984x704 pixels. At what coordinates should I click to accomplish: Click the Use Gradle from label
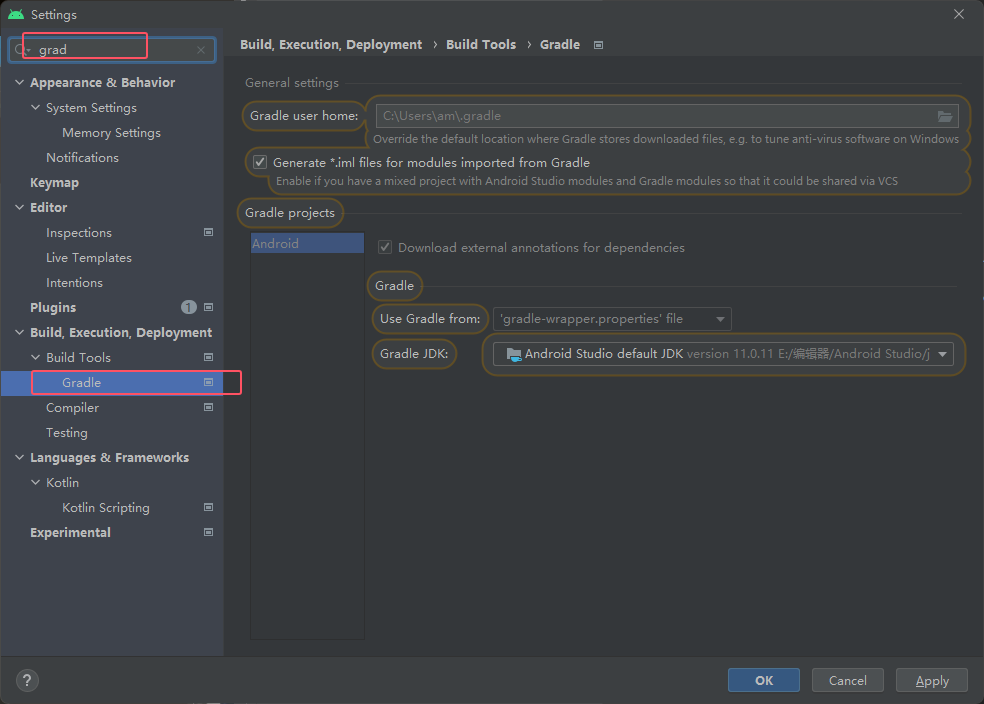pyautogui.click(x=430, y=319)
